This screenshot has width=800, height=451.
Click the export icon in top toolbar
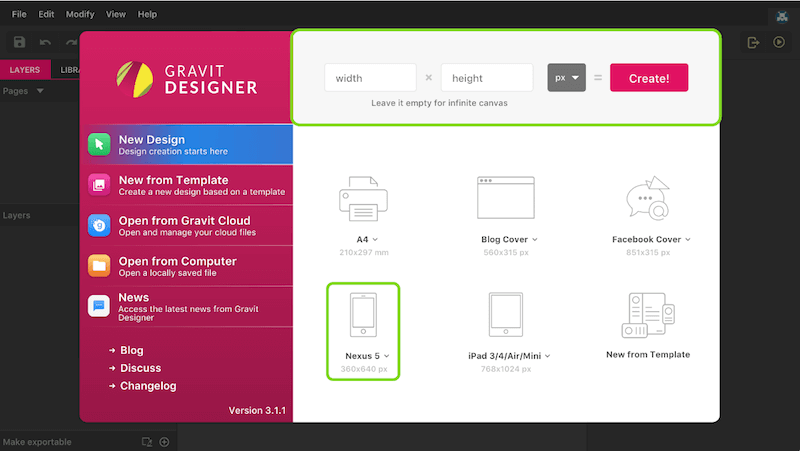(753, 42)
